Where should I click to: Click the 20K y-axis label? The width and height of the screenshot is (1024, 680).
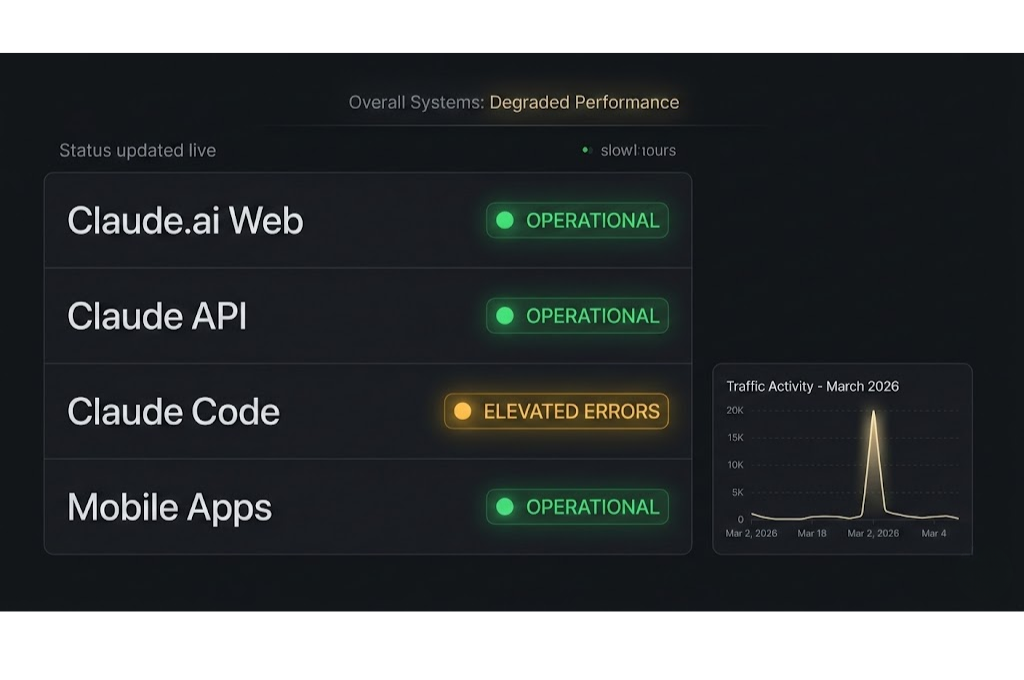(734, 410)
